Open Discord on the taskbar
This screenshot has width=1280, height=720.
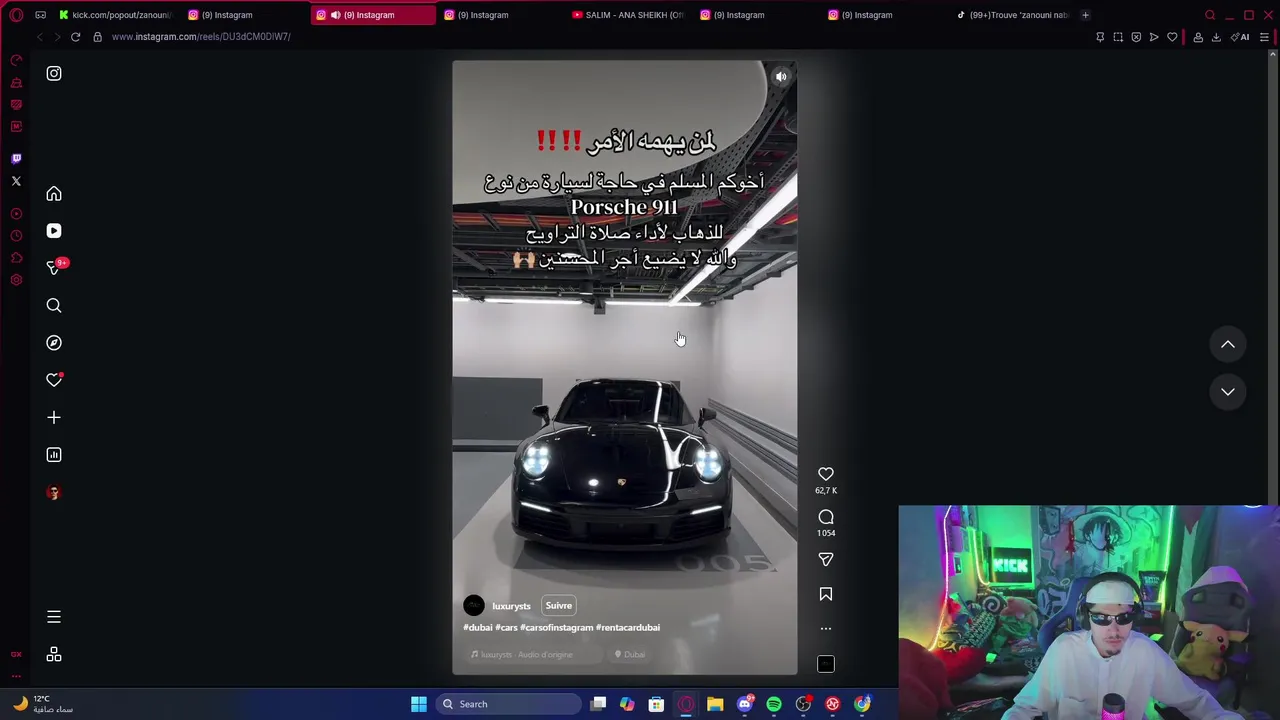[x=744, y=704]
